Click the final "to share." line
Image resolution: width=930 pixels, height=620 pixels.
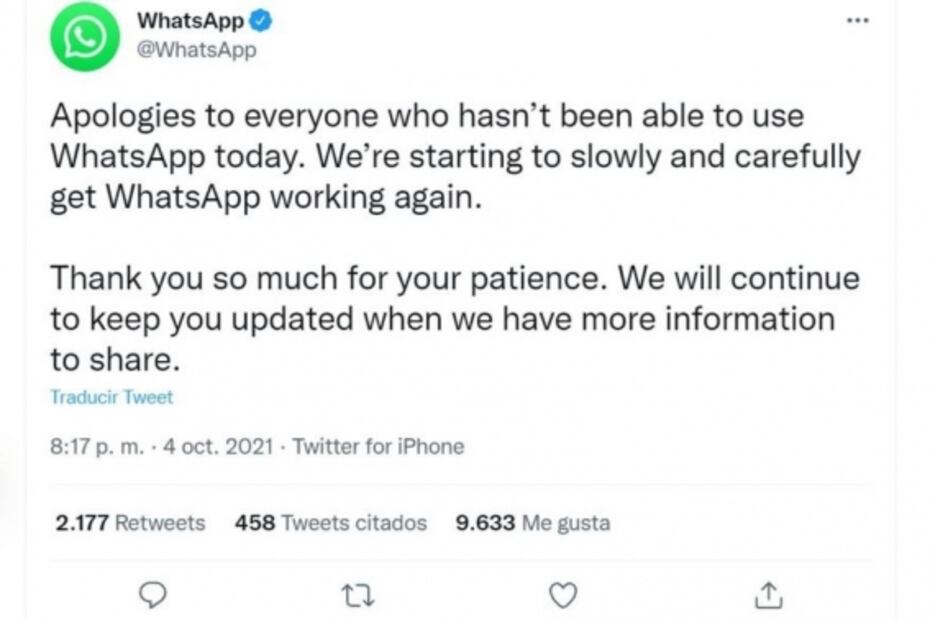(x=107, y=359)
